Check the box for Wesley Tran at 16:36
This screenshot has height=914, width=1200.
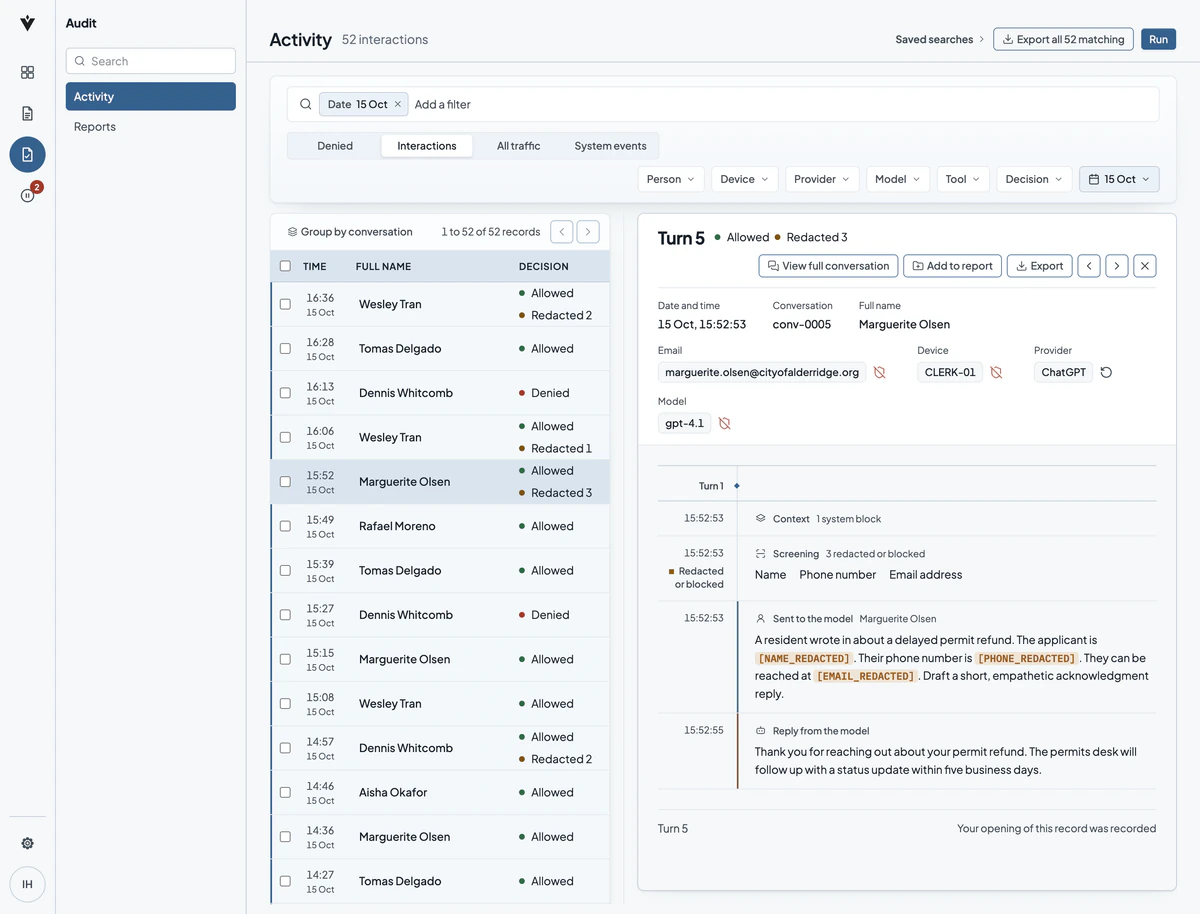285,304
